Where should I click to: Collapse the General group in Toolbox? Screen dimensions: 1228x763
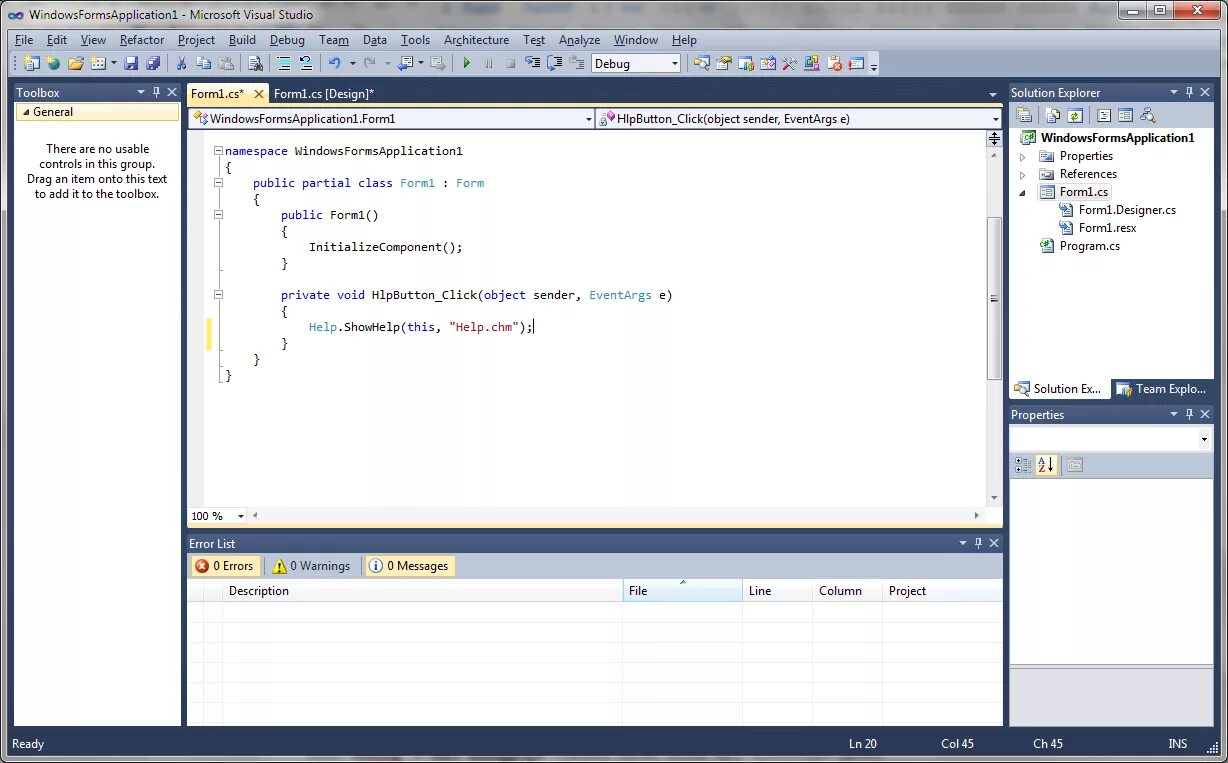click(x=24, y=112)
